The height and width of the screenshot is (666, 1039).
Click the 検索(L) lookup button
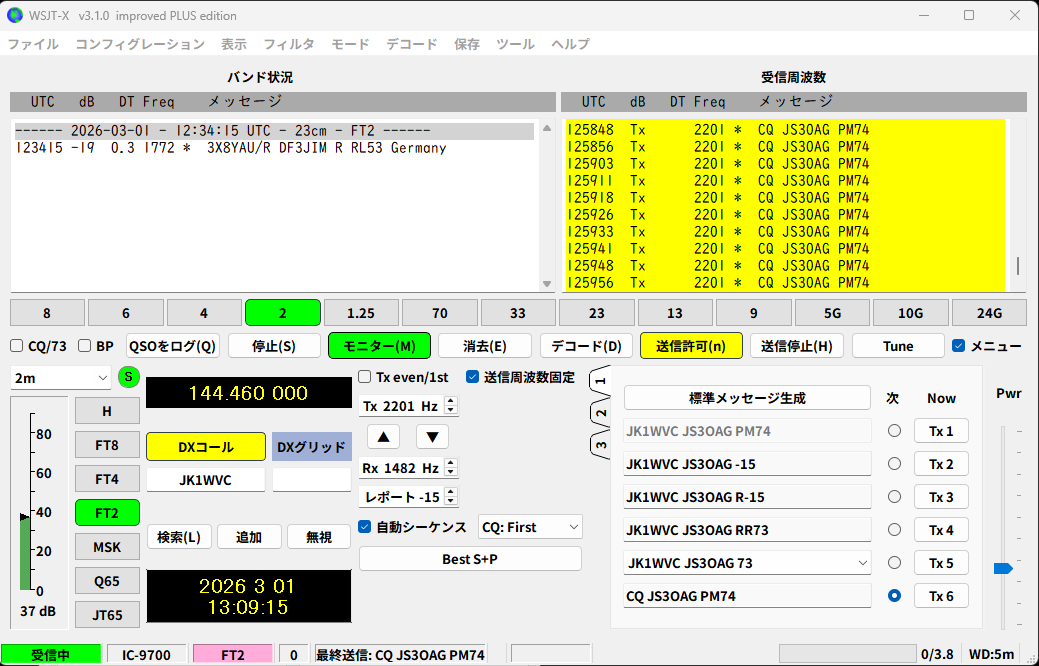[x=179, y=537]
